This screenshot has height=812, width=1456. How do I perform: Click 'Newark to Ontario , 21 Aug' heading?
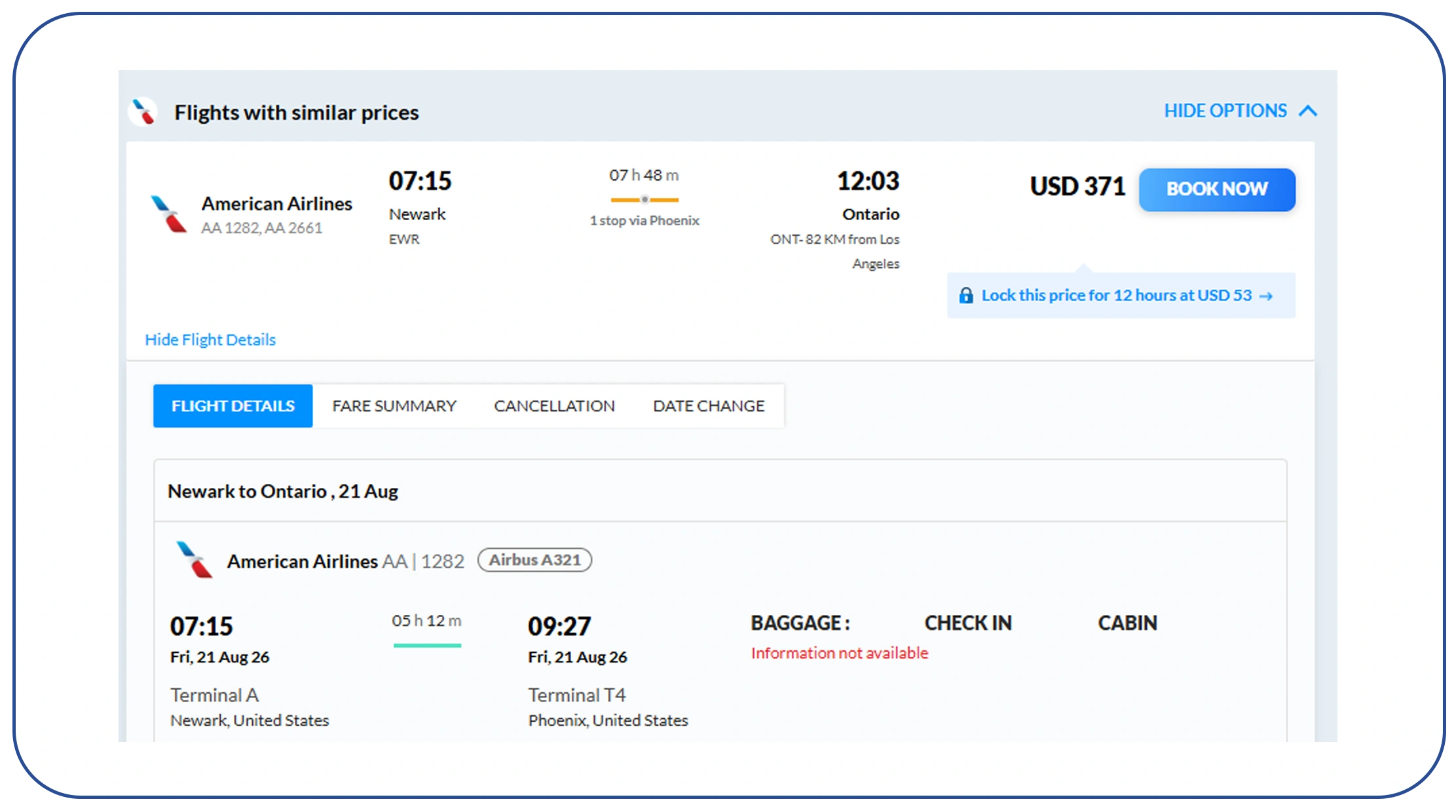[x=283, y=491]
